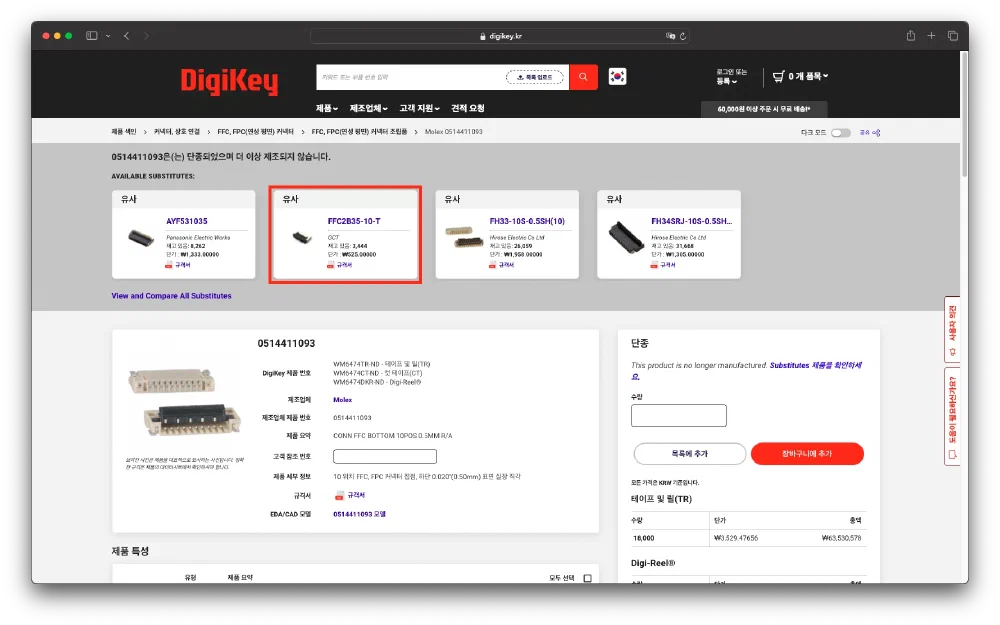Click the red 장바구니에 추가 button

807,453
